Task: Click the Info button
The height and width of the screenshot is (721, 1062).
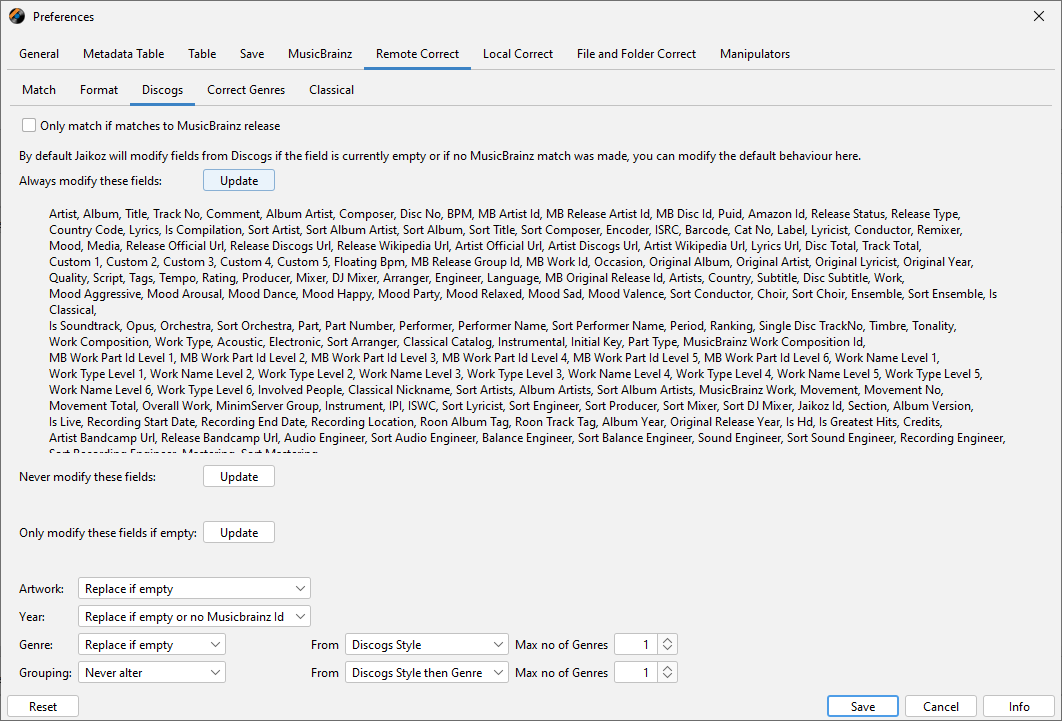Action: click(x=1019, y=707)
